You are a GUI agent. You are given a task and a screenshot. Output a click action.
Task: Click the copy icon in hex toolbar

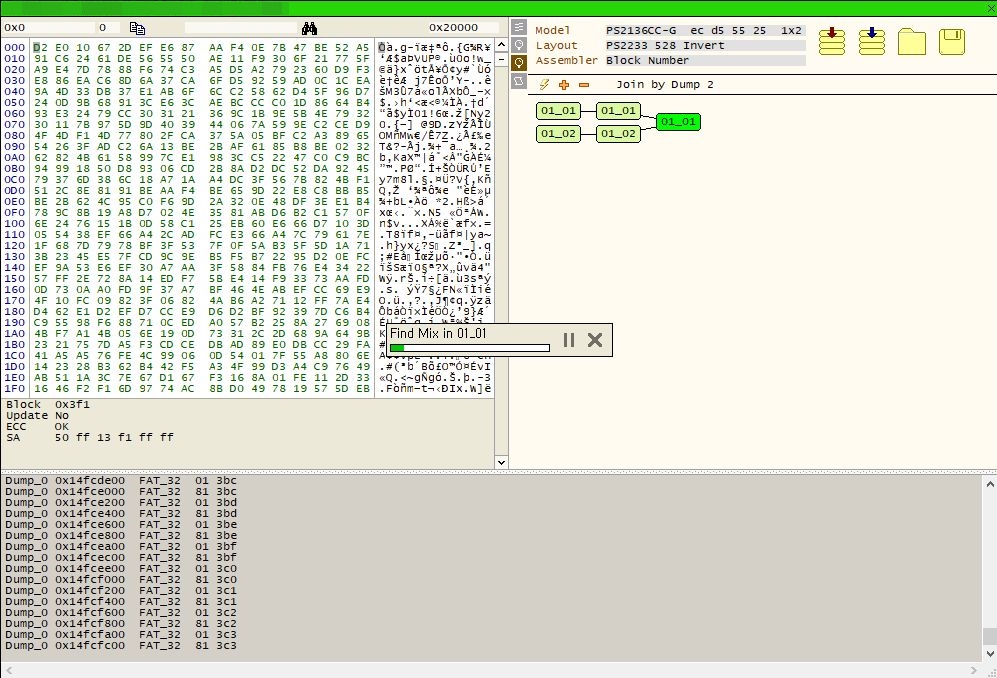[x=138, y=28]
